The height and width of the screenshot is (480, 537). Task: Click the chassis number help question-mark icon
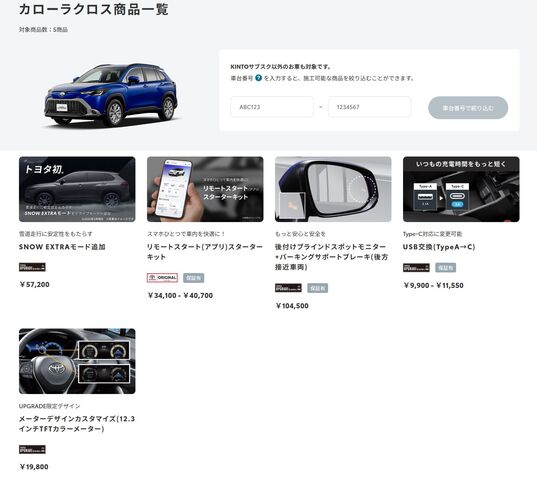point(258,78)
